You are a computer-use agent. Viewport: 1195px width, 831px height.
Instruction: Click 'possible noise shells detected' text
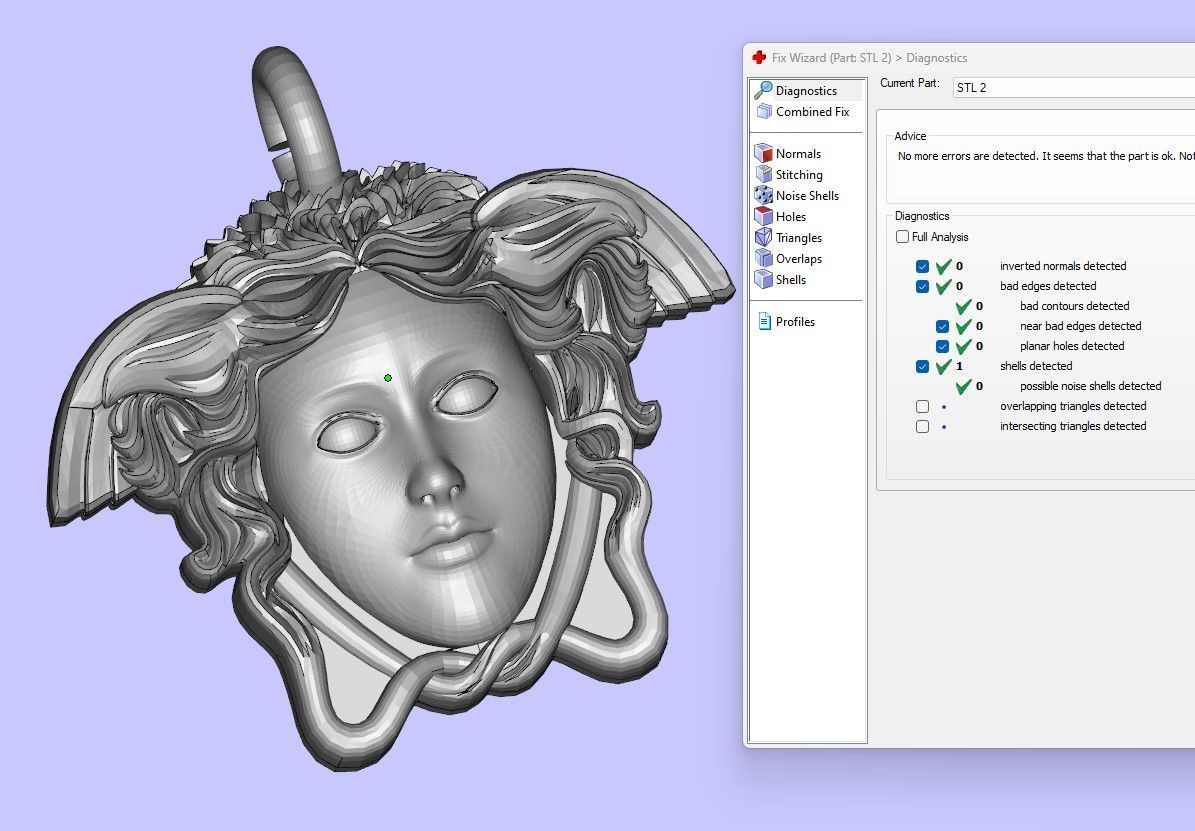1091,386
